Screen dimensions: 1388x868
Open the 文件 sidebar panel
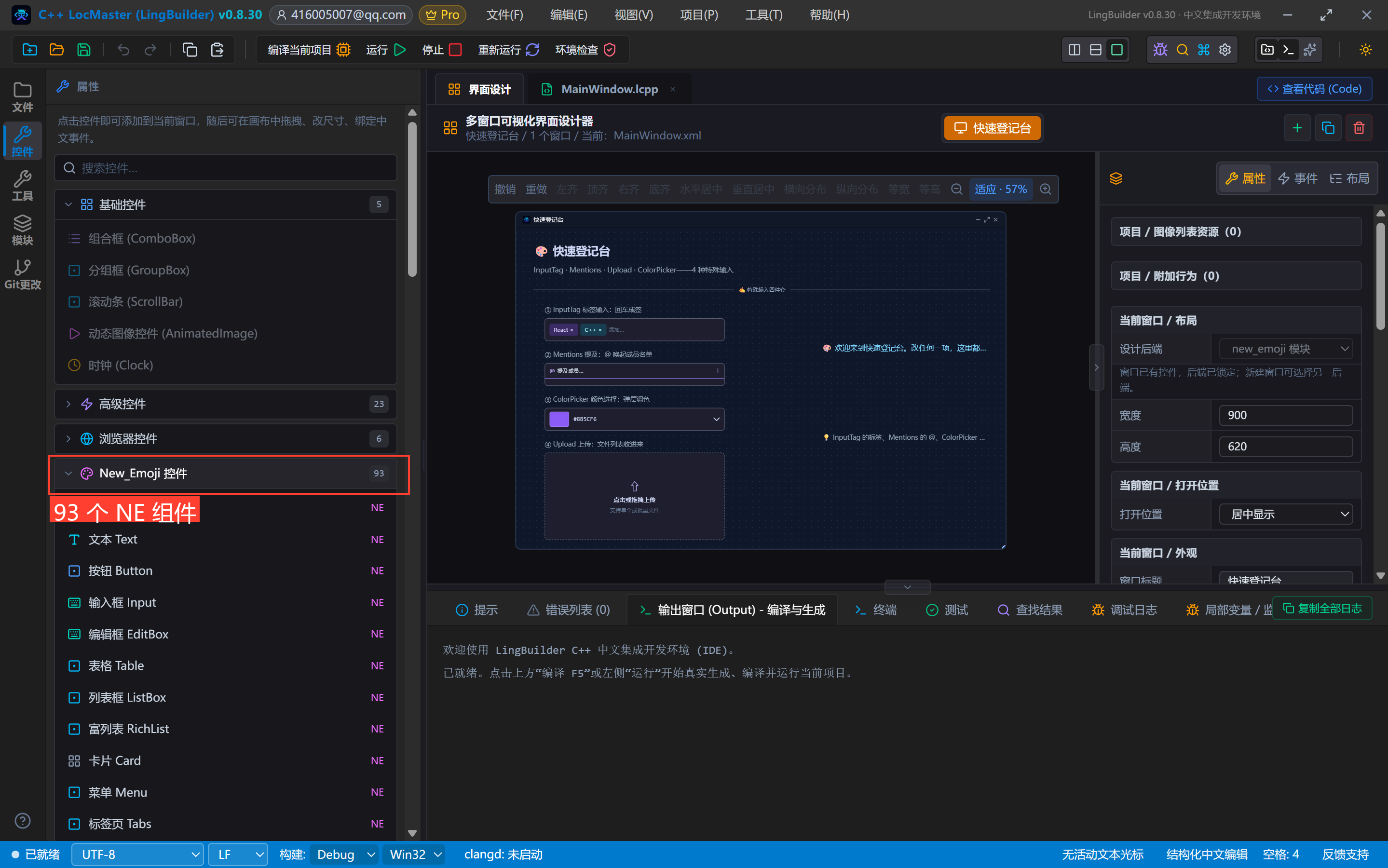22,97
